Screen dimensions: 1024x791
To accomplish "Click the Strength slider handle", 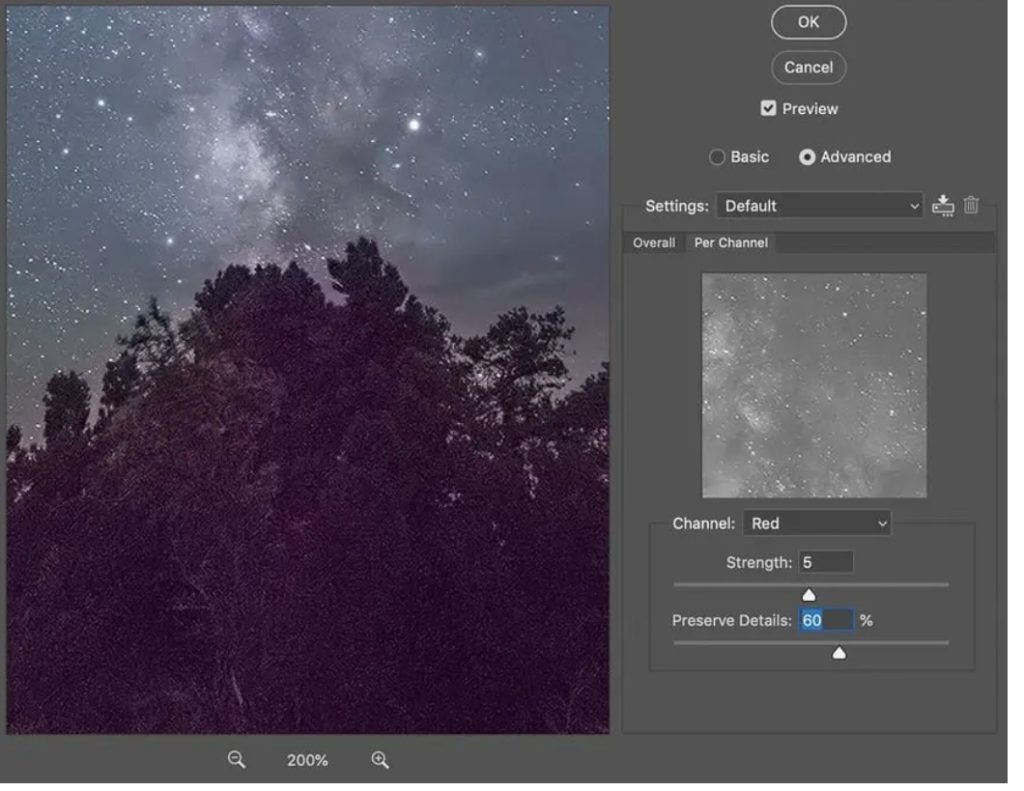I will (808, 595).
